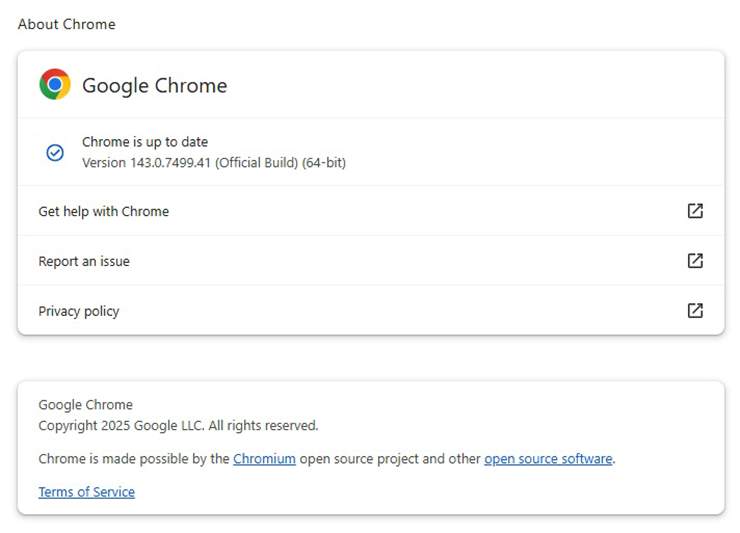Click the Google Chrome text above the copyright

pos(85,405)
